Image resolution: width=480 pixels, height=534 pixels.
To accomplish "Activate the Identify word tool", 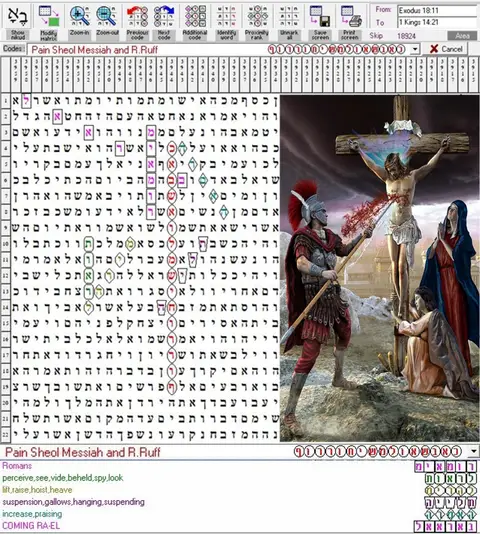I will 226,21.
